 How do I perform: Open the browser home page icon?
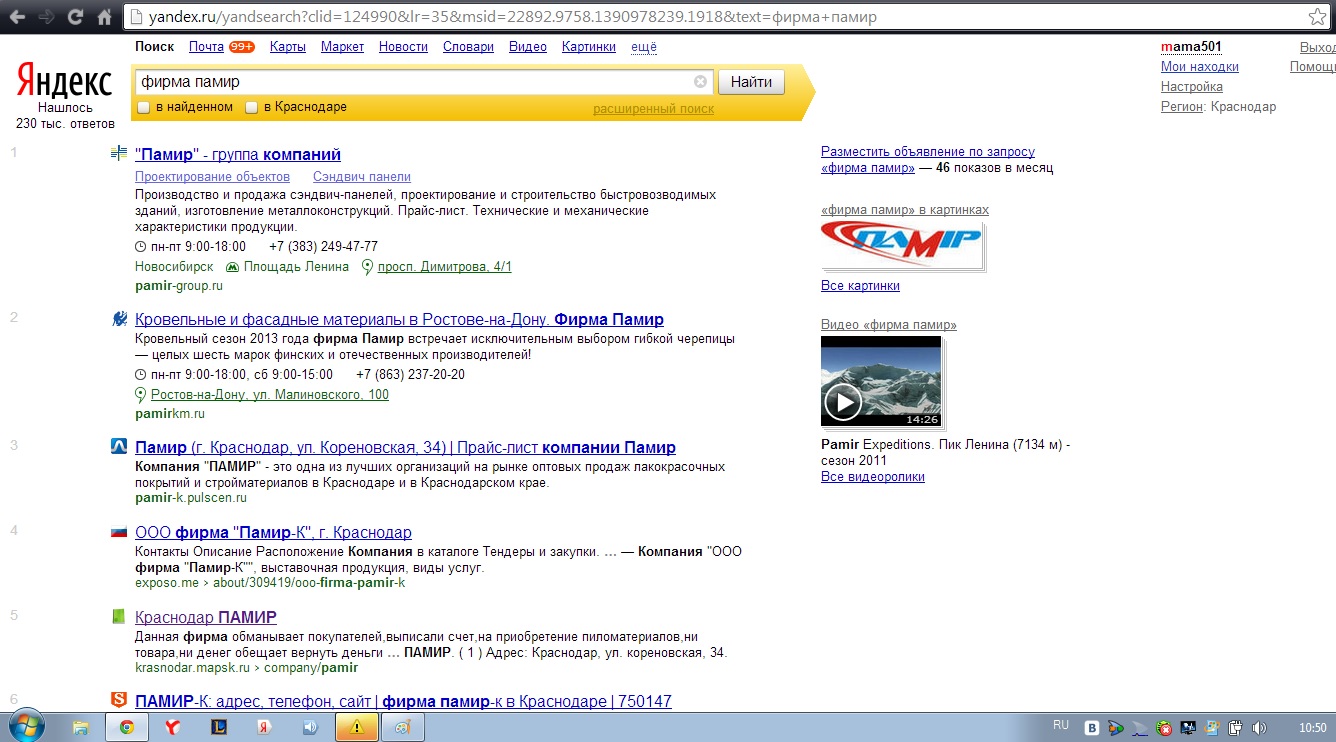[104, 17]
